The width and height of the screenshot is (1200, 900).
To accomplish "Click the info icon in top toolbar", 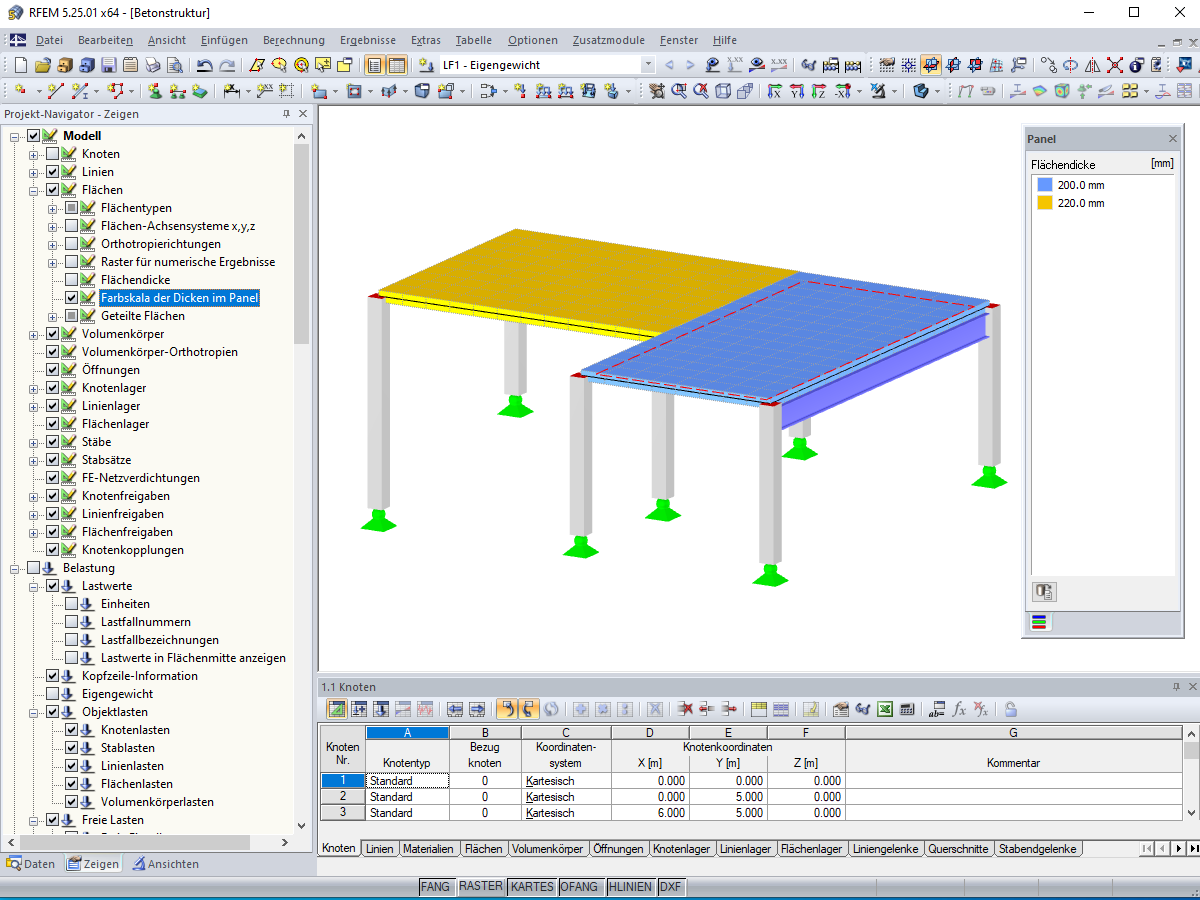I will coord(1136,65).
